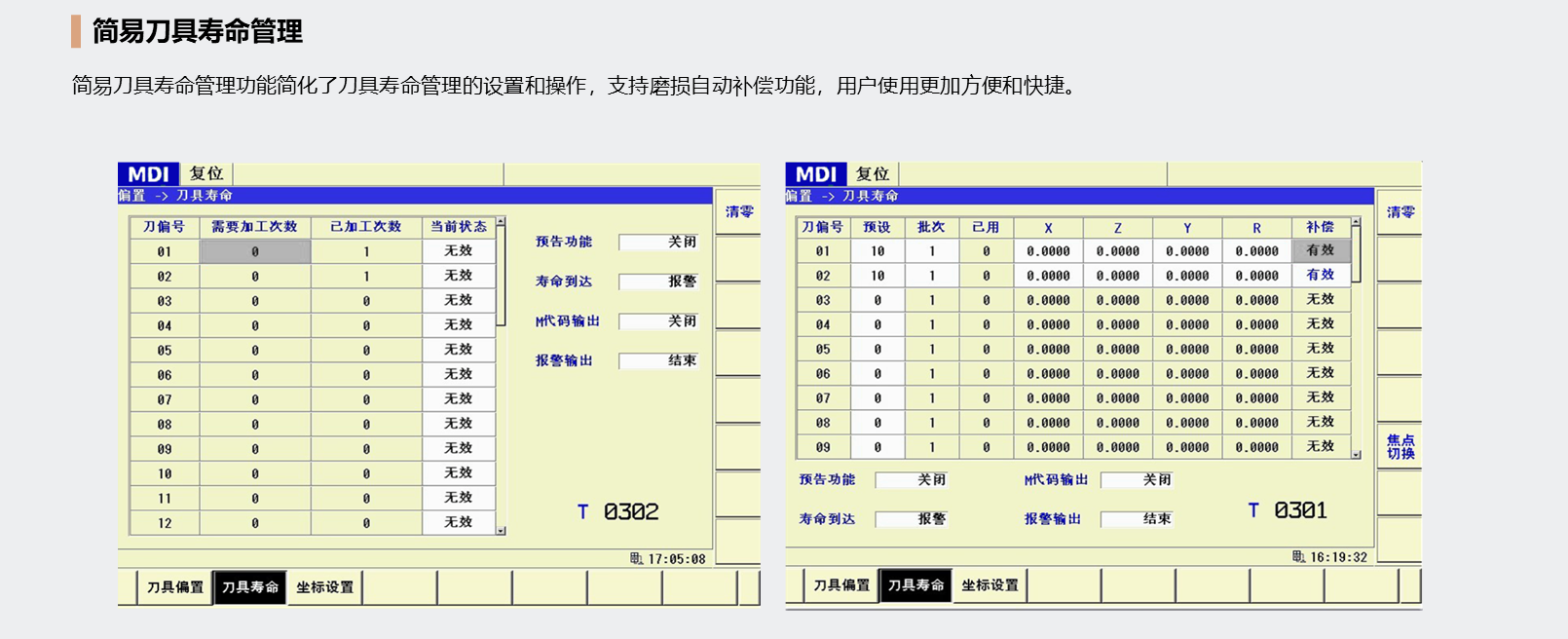Viewport: 1568px width, 639px height.
Task: Open the 预告功能 field in the left panel
Action: tap(658, 242)
